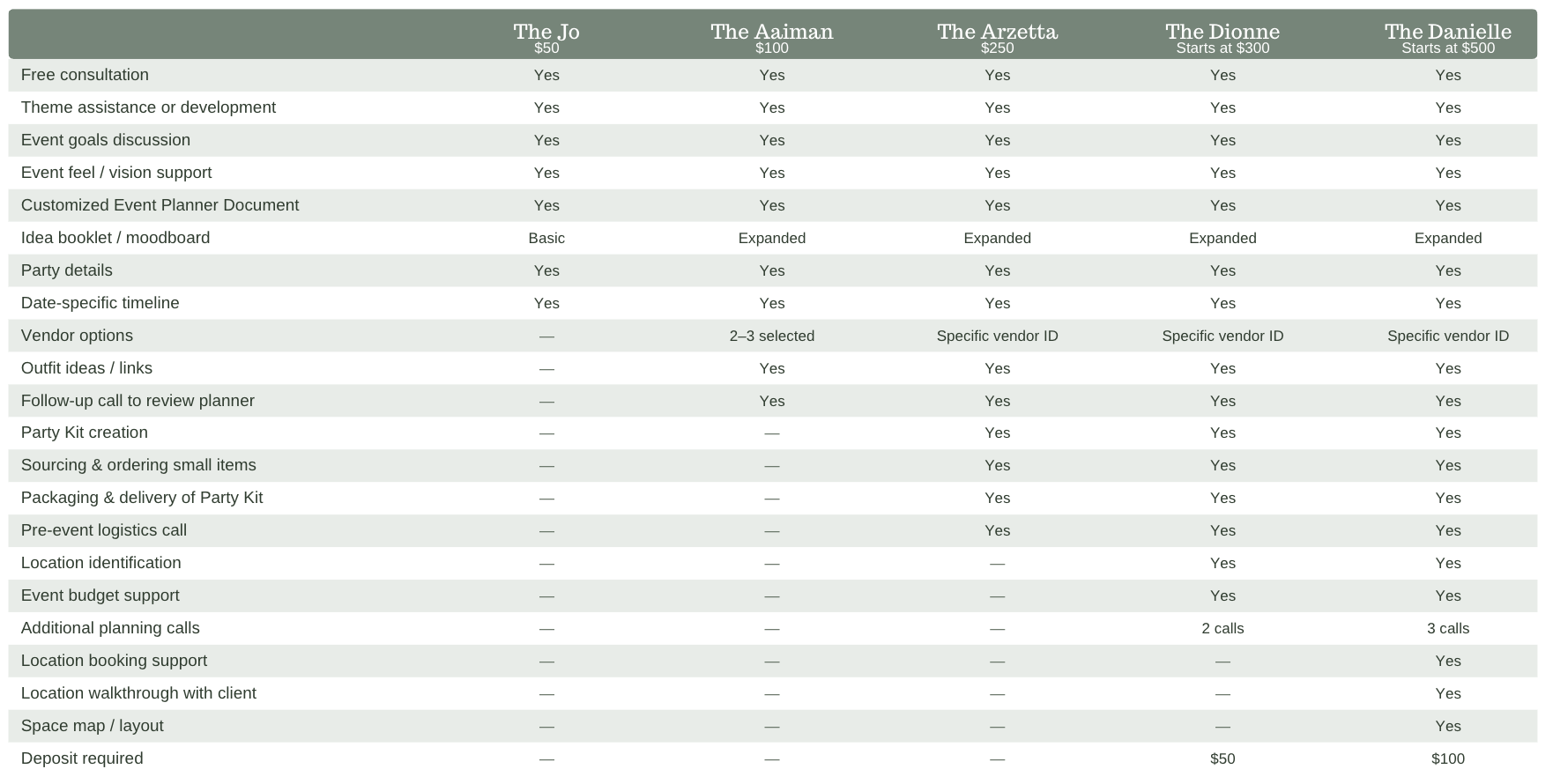Click The Arzetta $250 column header
Image resolution: width=1553 pixels, height=784 pixels.
[x=997, y=37]
